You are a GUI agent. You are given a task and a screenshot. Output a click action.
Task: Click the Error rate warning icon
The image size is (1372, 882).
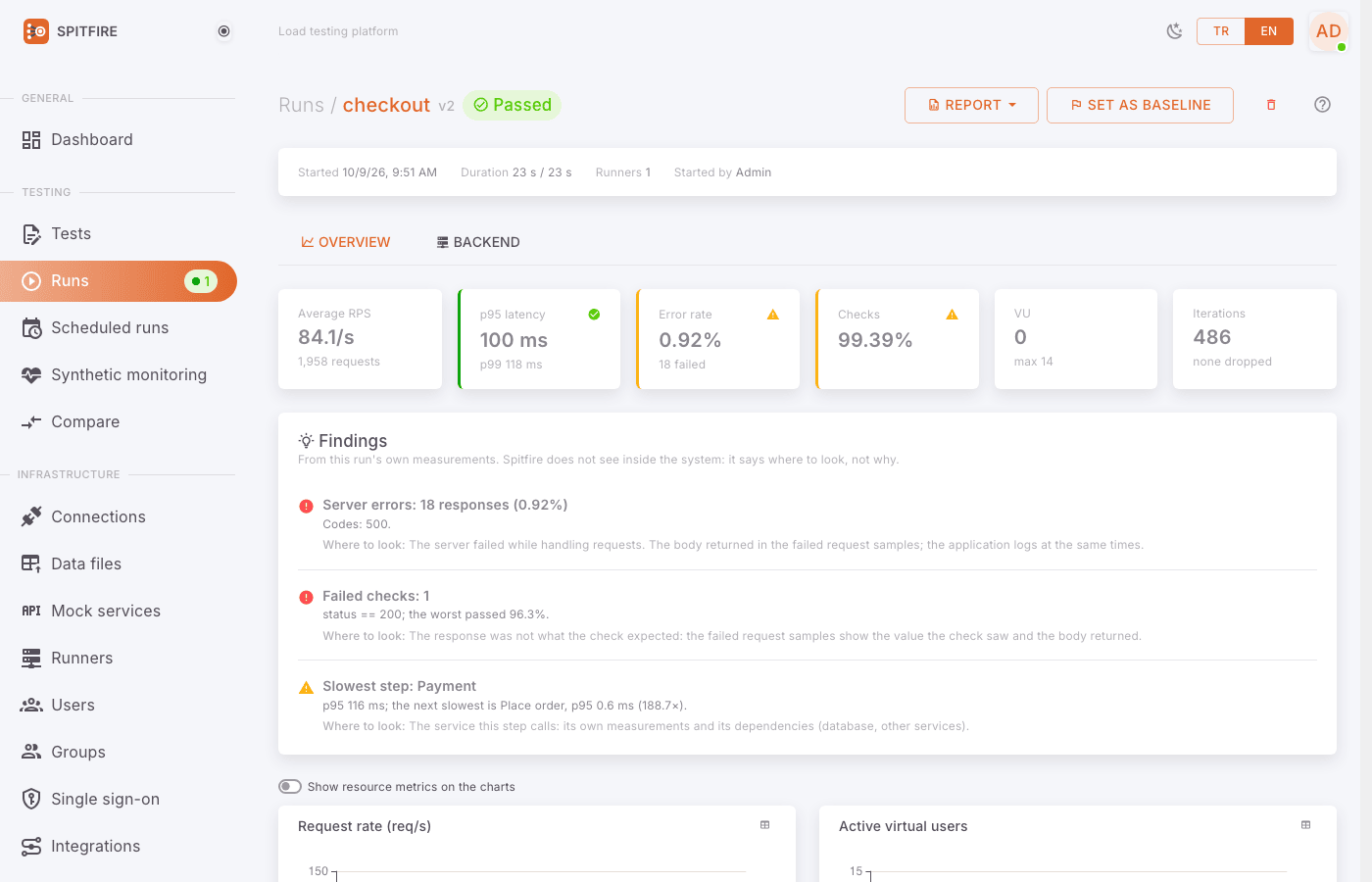773,315
